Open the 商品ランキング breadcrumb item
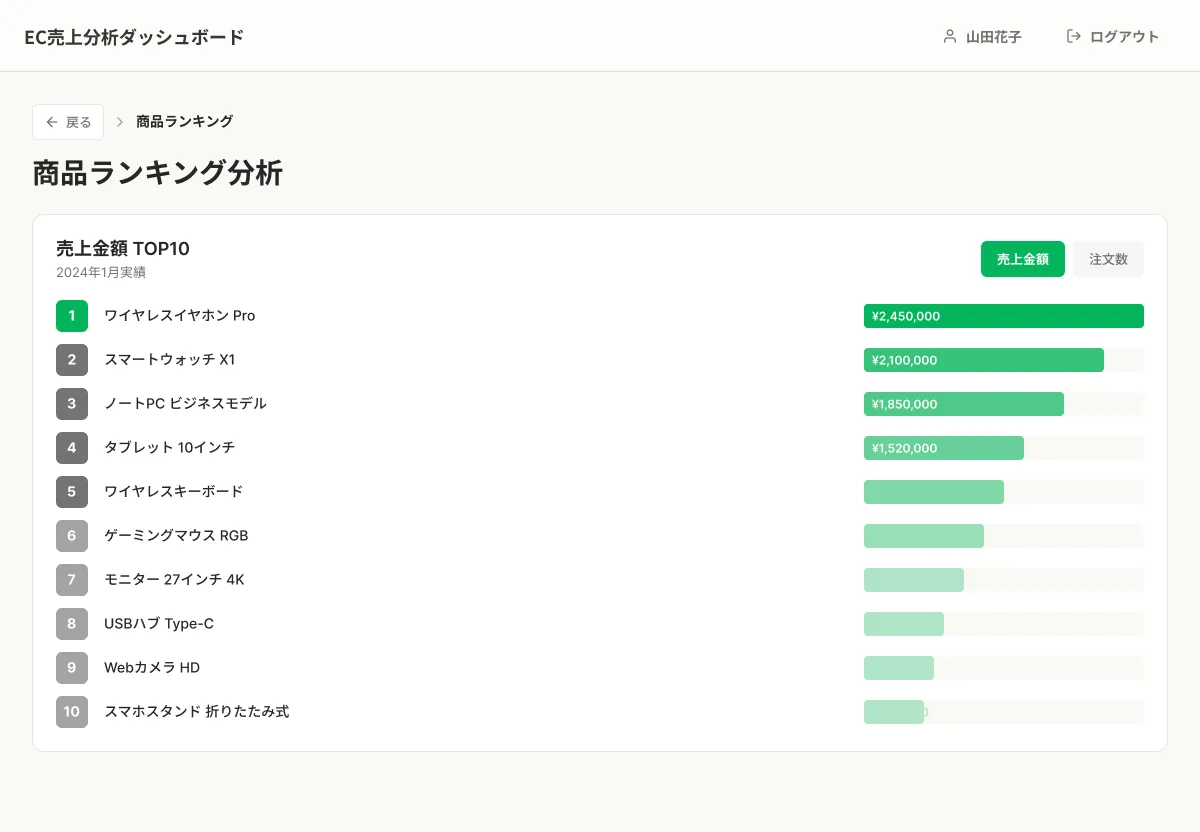The width and height of the screenshot is (1200, 832). (x=184, y=121)
